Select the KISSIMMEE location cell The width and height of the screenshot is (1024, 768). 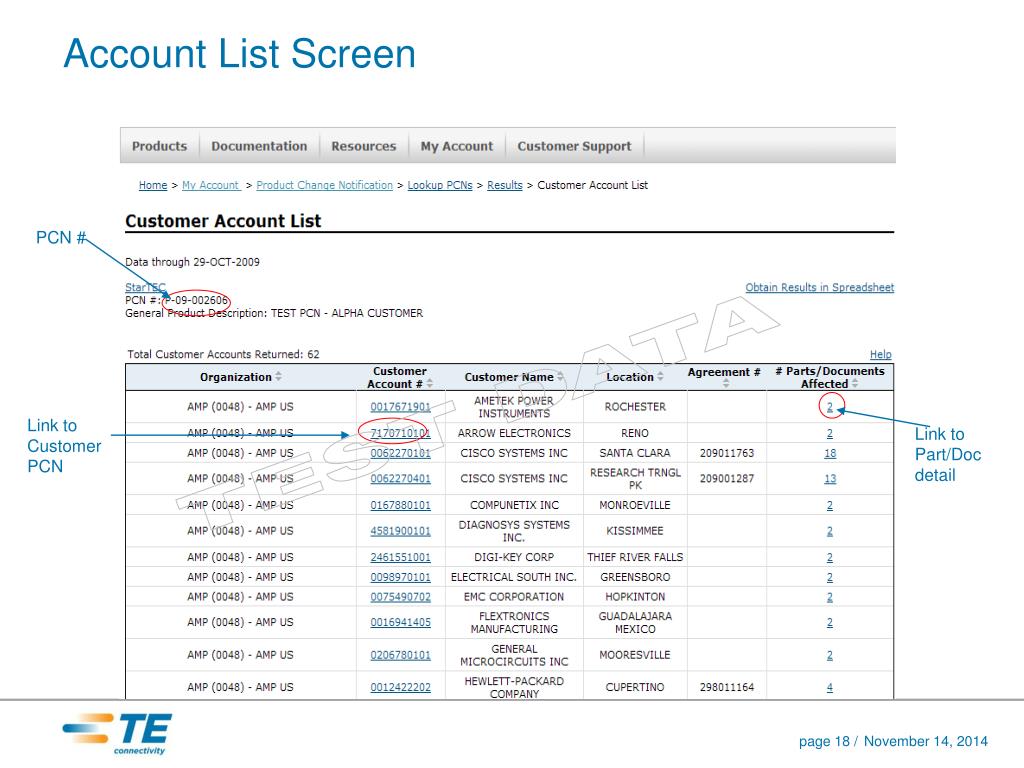635,531
